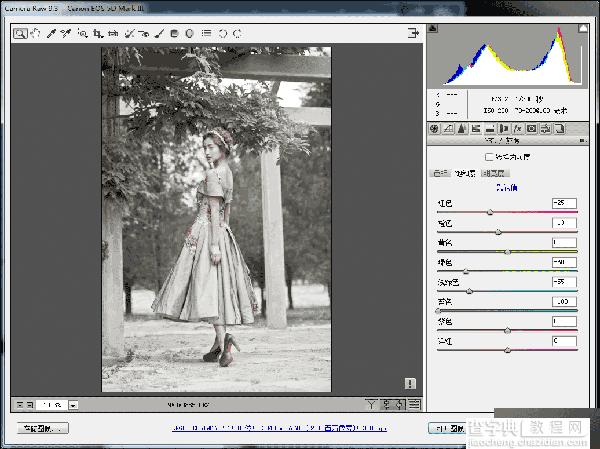Toggle the shadow clipping warning in histogram

[432, 28]
